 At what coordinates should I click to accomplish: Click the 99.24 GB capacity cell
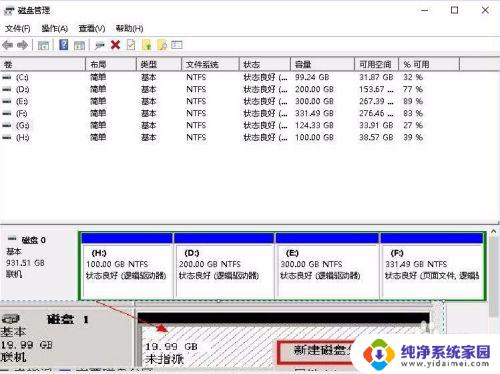pos(312,77)
